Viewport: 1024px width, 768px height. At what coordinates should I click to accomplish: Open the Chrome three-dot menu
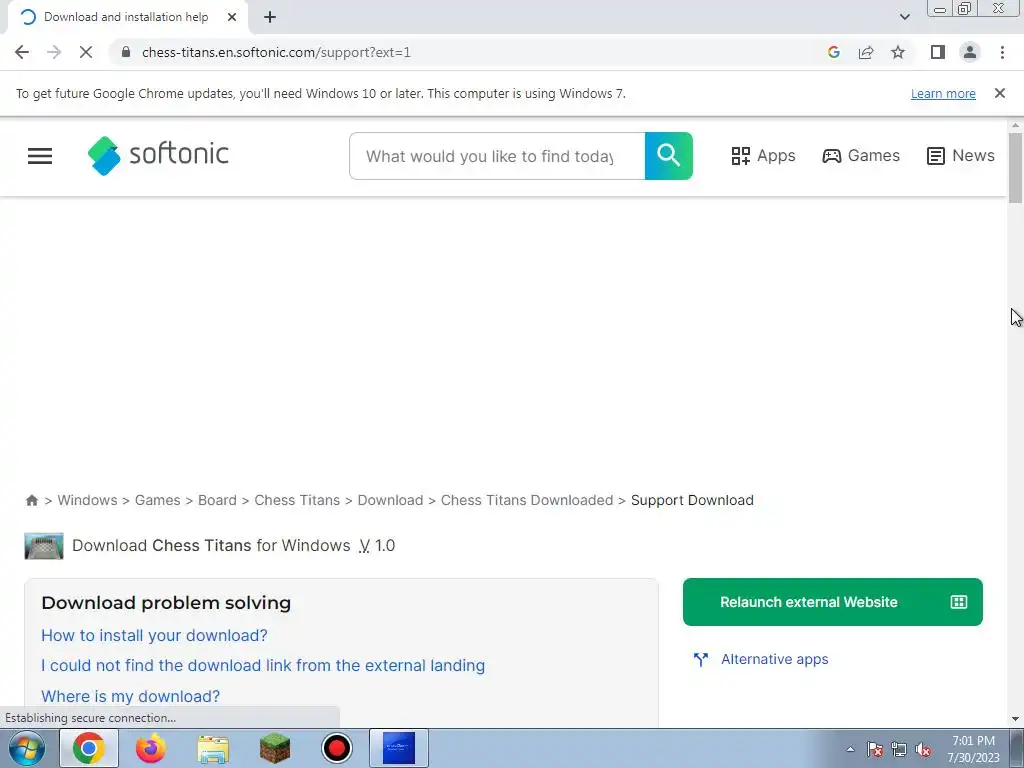(1002, 52)
